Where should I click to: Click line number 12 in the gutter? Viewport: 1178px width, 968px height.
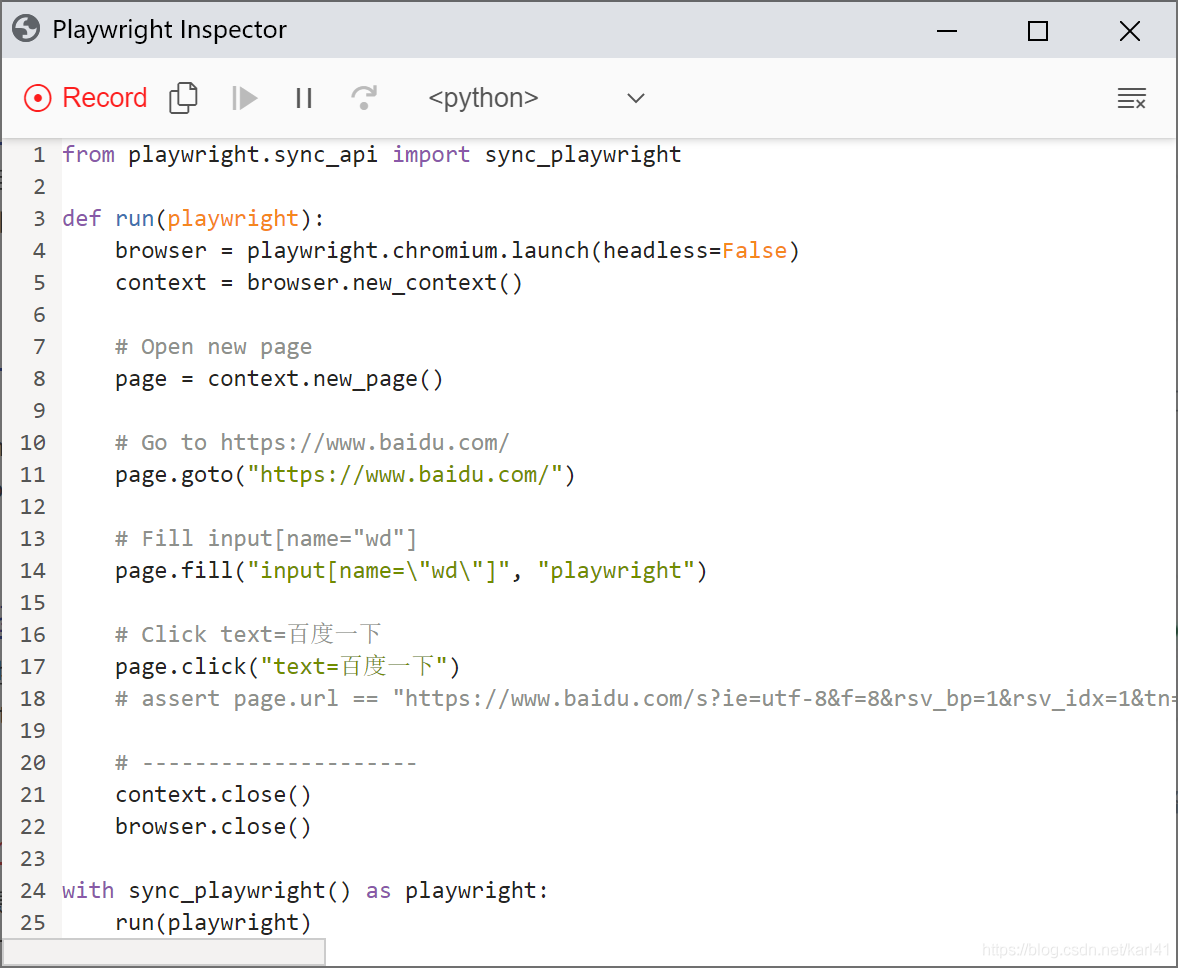pos(32,507)
